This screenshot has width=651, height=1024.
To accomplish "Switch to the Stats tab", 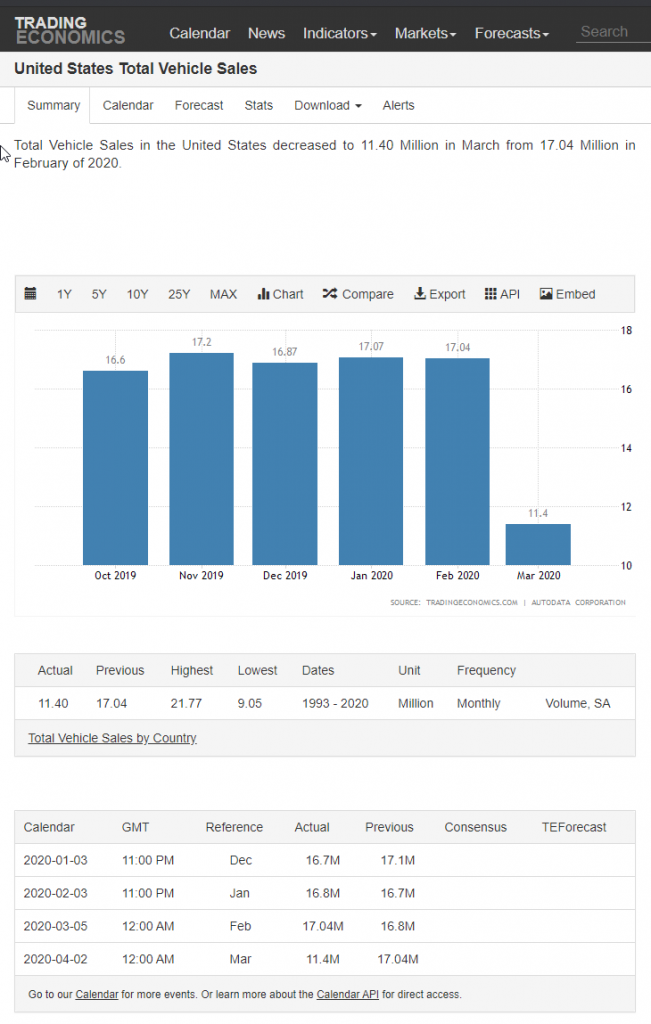I will pos(259,105).
